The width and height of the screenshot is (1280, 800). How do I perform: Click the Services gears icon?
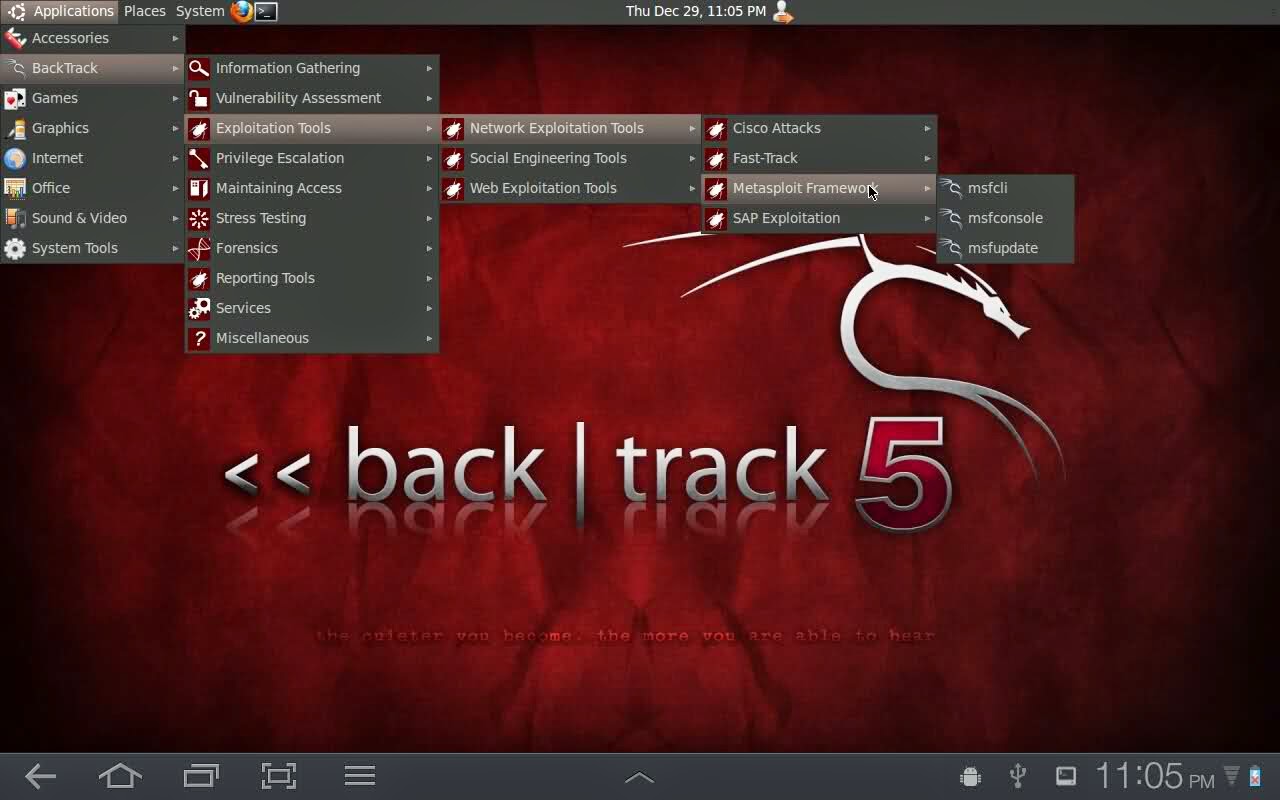(x=199, y=308)
